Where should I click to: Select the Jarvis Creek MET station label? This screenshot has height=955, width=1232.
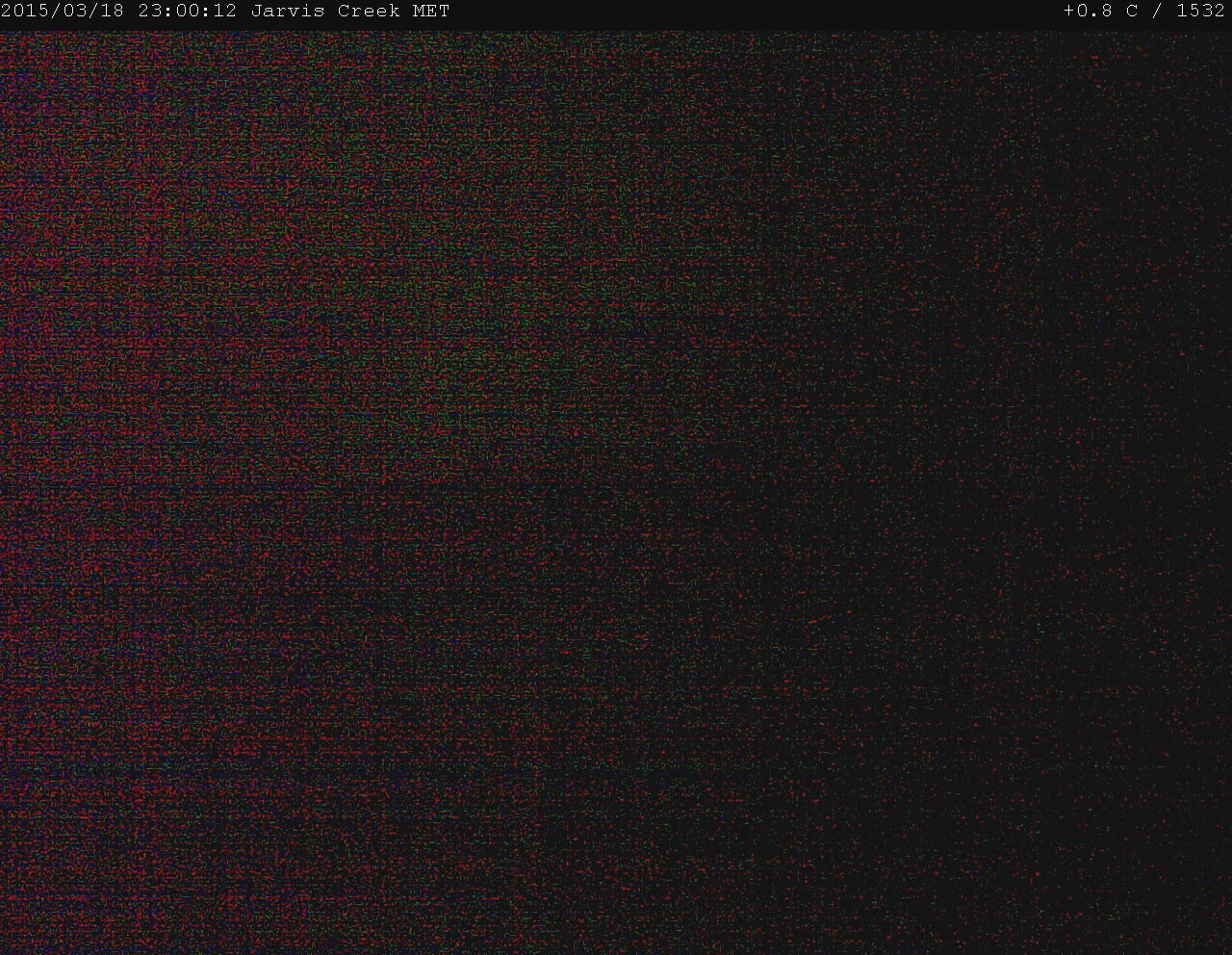click(x=349, y=12)
